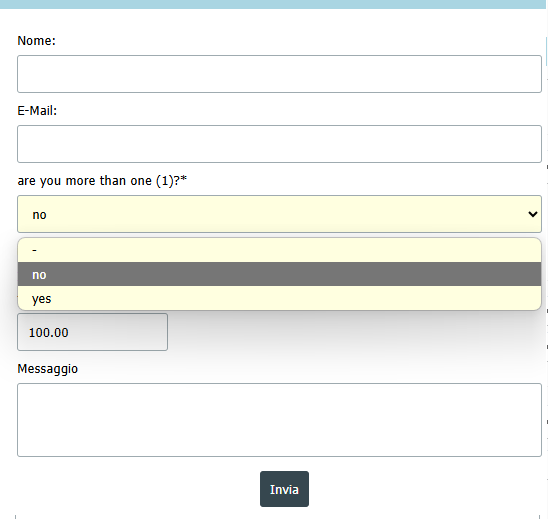Expand the dropdown chevron arrow
This screenshot has width=548, height=519.
(533, 214)
